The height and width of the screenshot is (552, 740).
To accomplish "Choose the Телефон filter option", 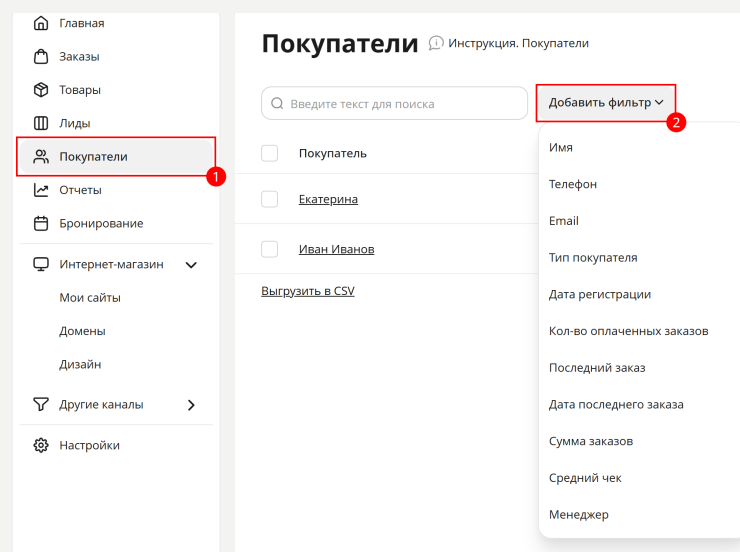I will [x=573, y=184].
